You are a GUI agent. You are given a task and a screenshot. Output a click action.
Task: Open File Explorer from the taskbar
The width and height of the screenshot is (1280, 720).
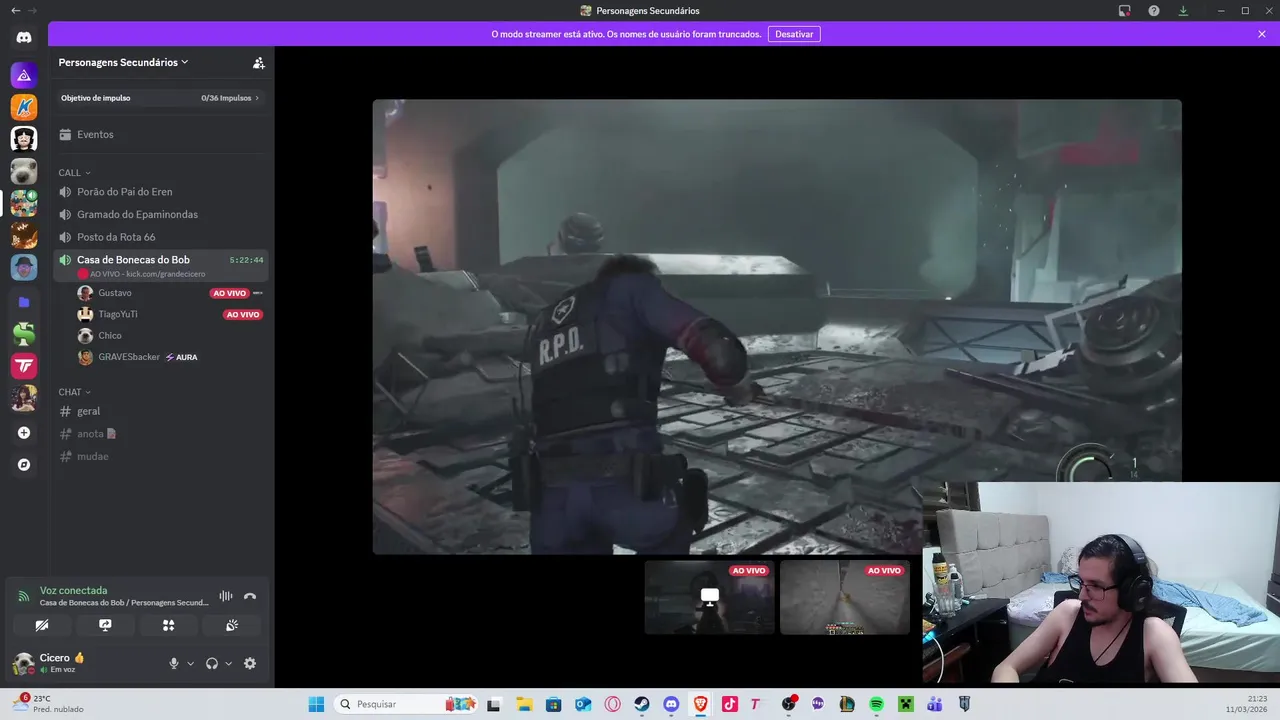pos(524,704)
